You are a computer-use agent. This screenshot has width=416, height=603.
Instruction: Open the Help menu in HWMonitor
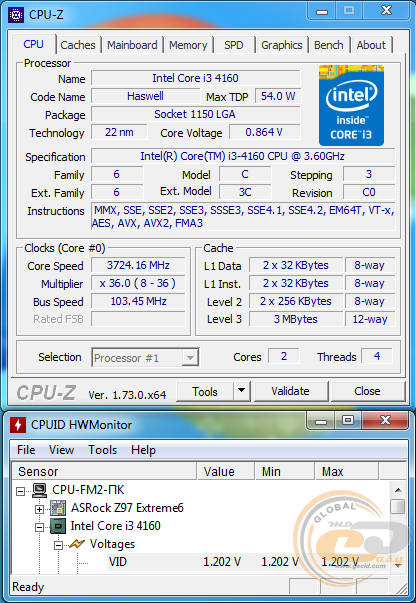tap(143, 450)
